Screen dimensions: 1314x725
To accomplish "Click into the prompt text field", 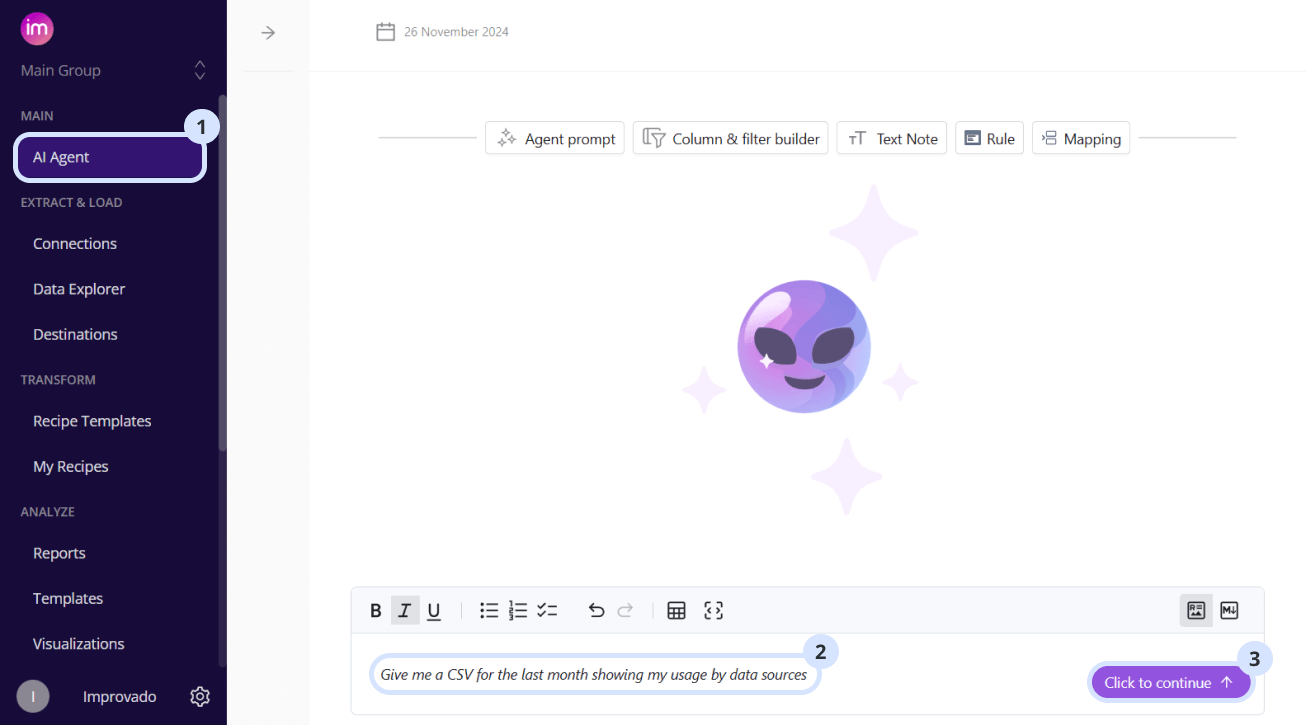I will [x=594, y=675].
